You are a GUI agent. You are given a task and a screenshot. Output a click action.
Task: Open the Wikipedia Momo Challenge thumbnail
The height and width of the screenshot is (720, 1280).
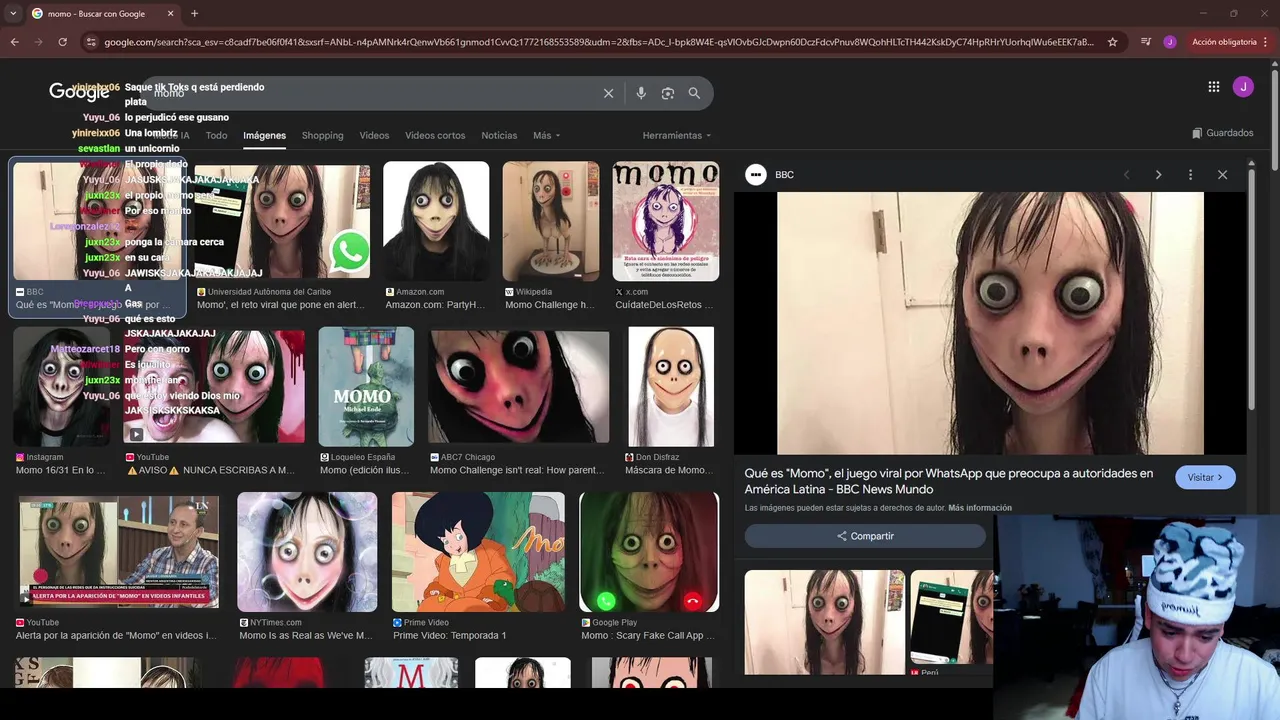[550, 221]
